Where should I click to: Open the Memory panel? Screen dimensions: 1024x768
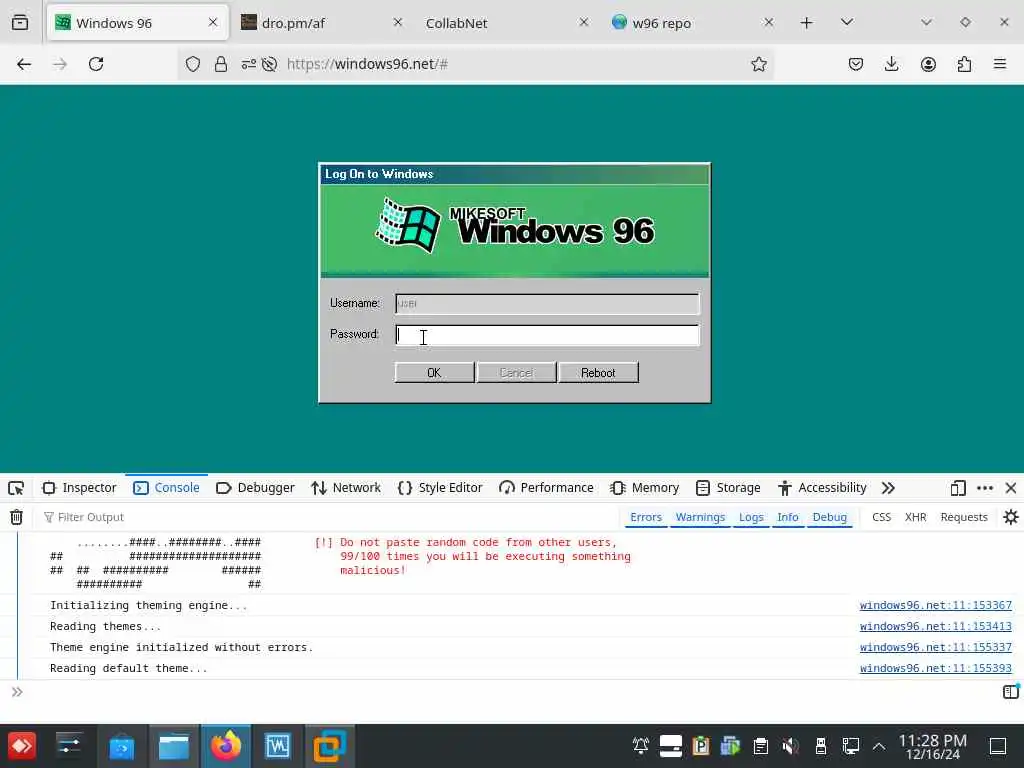coord(645,488)
